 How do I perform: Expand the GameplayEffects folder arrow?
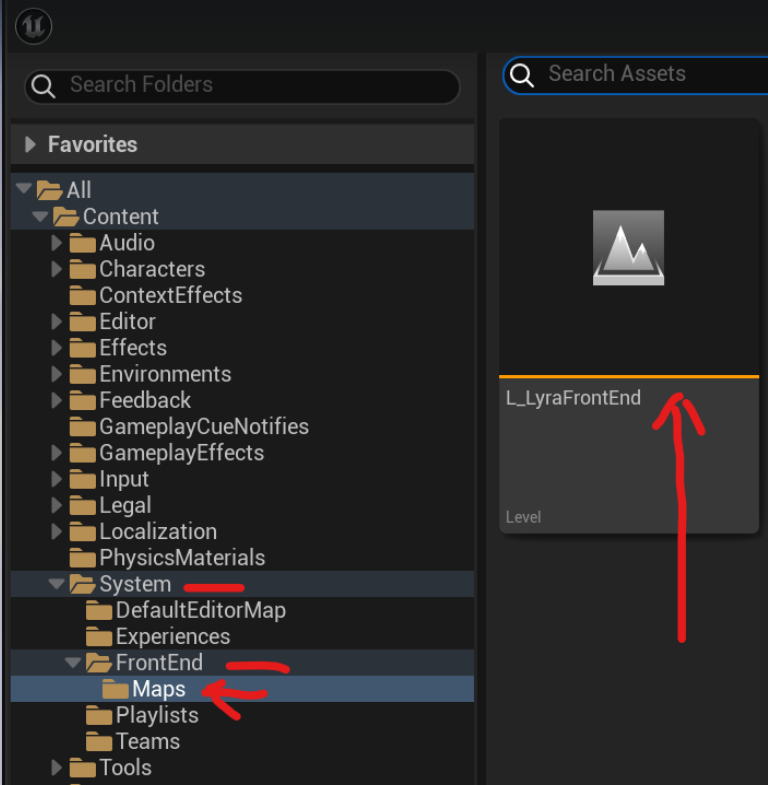[x=57, y=453]
